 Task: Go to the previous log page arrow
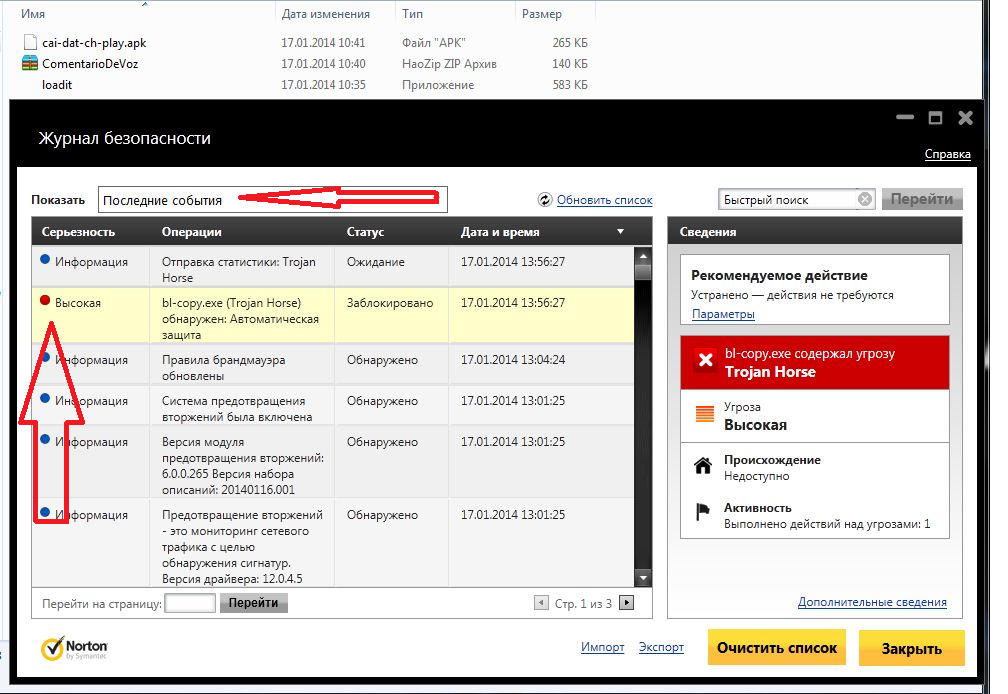pos(541,603)
